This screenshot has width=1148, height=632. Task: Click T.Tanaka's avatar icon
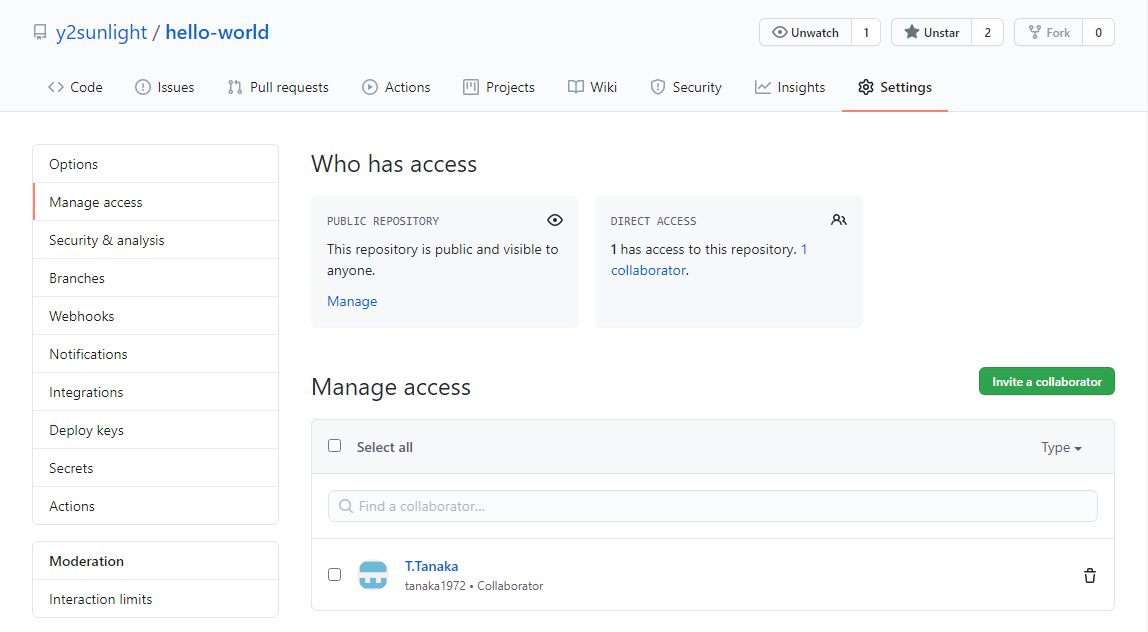pyautogui.click(x=373, y=575)
